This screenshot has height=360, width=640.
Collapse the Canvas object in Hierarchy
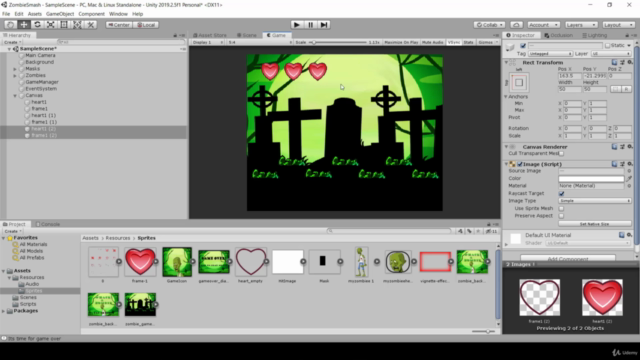coord(15,96)
